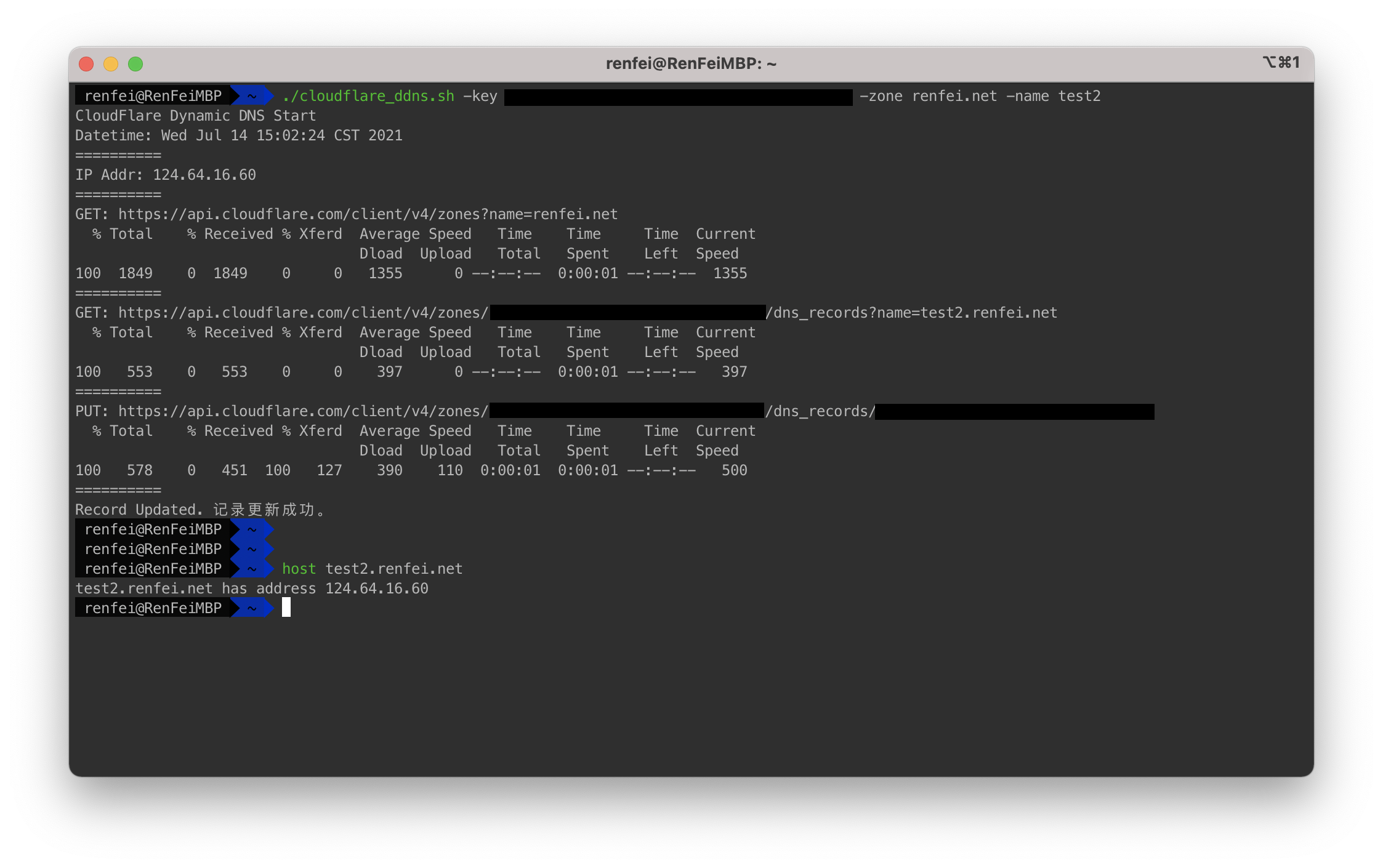The height and width of the screenshot is (868, 1383).
Task: Click IP Addr 124.64.16.60 line
Action: (165, 175)
